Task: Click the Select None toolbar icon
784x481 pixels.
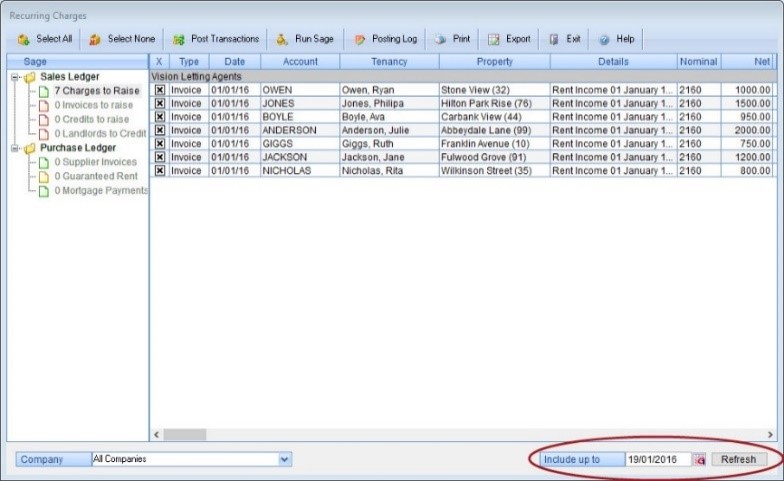Action: click(95, 40)
